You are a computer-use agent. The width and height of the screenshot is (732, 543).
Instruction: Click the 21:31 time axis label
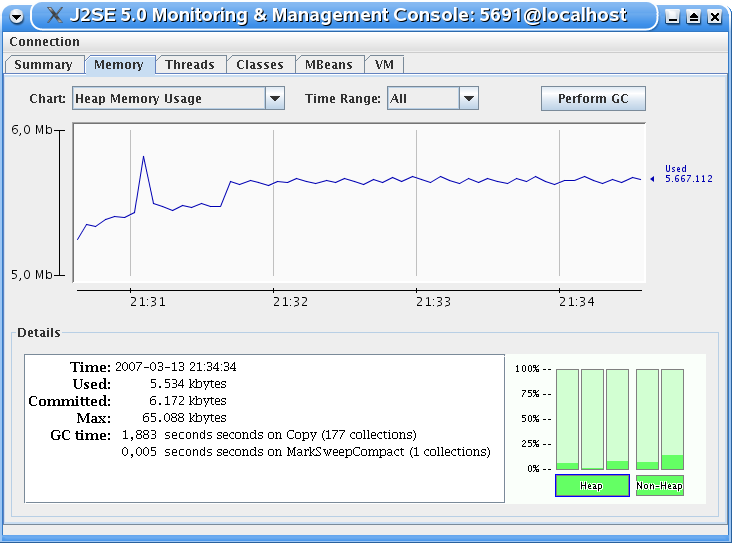click(148, 302)
